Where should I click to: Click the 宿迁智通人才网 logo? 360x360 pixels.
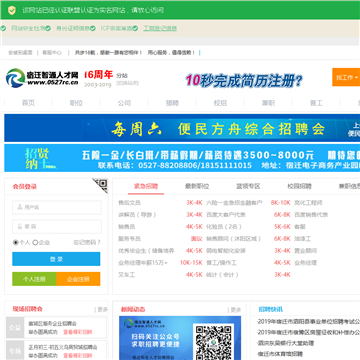[x=42, y=78]
